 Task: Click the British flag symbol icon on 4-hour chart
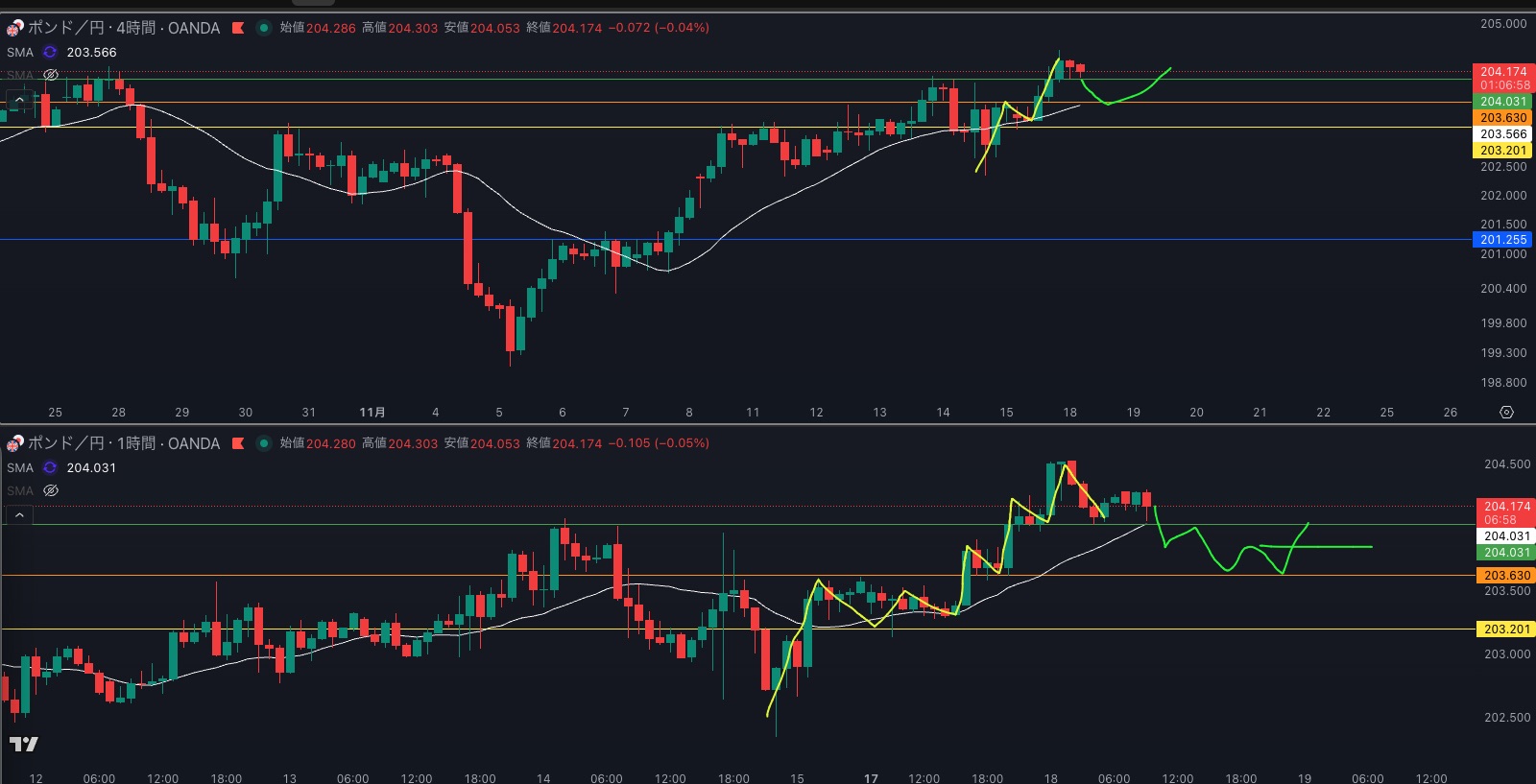pos(14,28)
